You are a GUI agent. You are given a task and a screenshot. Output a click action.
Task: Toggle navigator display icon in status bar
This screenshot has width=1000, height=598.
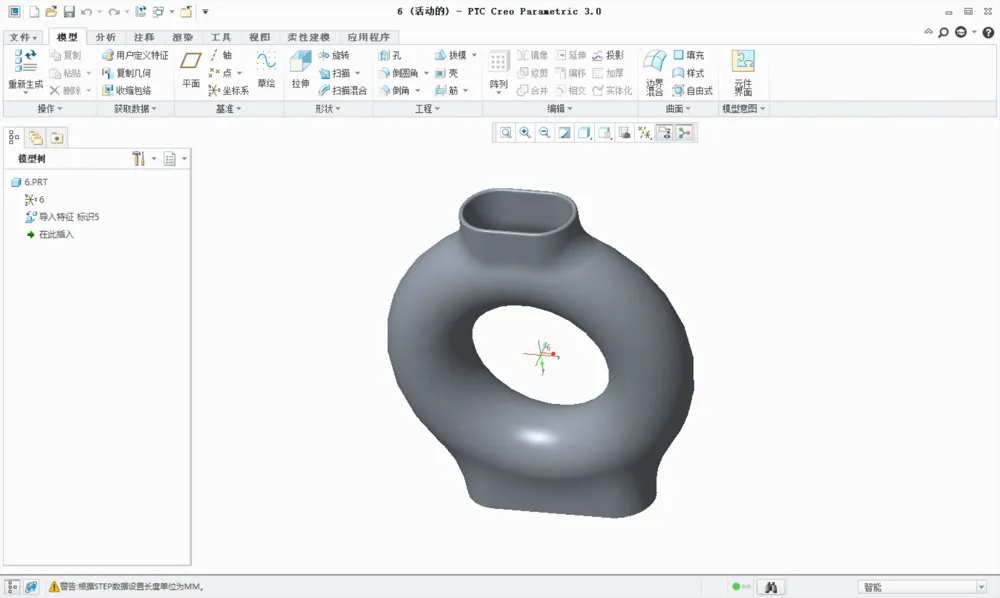point(12,587)
